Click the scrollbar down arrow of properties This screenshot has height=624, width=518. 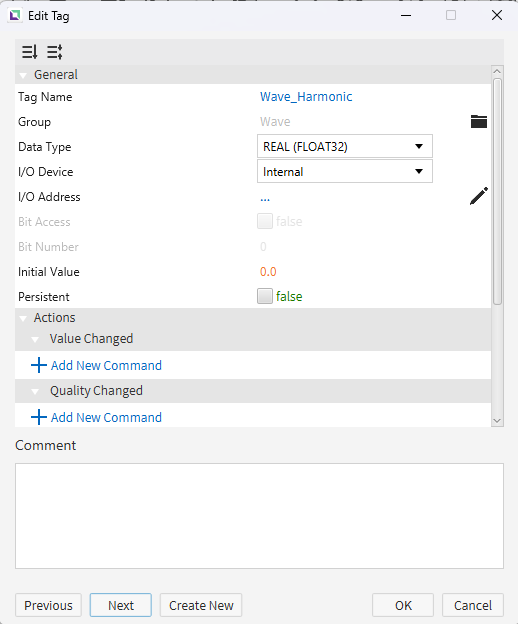click(x=497, y=421)
